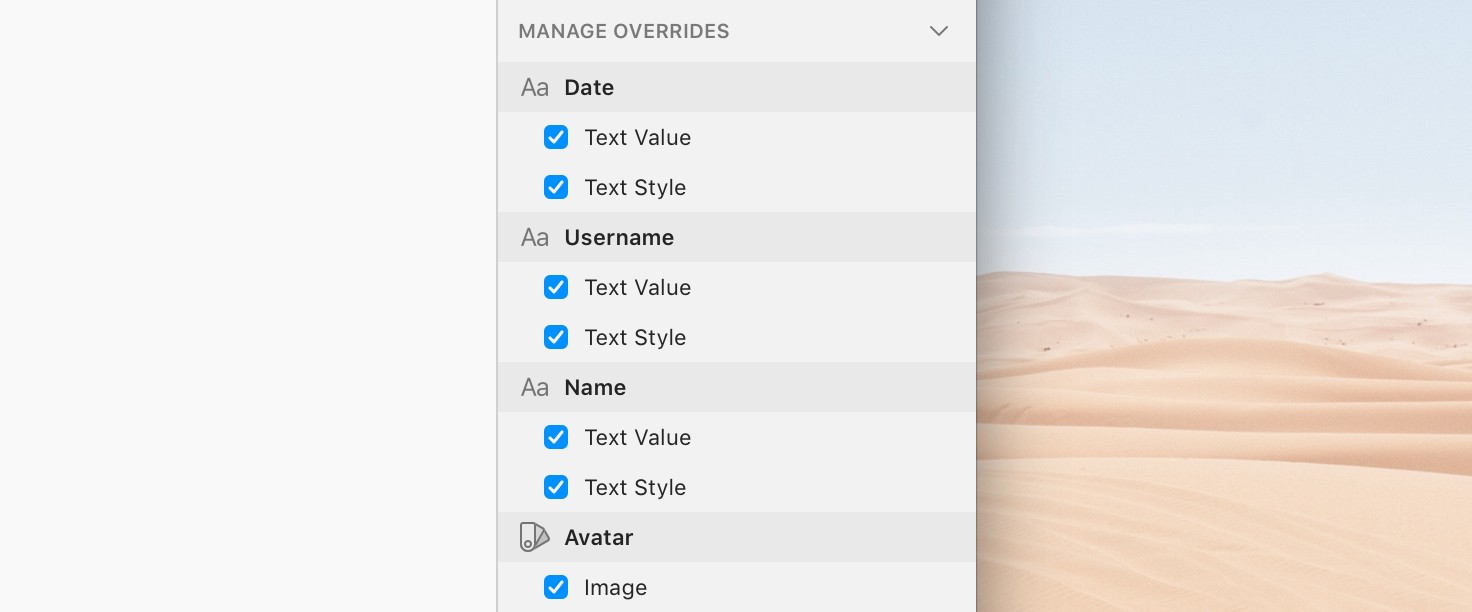The width and height of the screenshot is (1472, 612).
Task: Uncheck Name Text Value override
Action: [x=556, y=437]
